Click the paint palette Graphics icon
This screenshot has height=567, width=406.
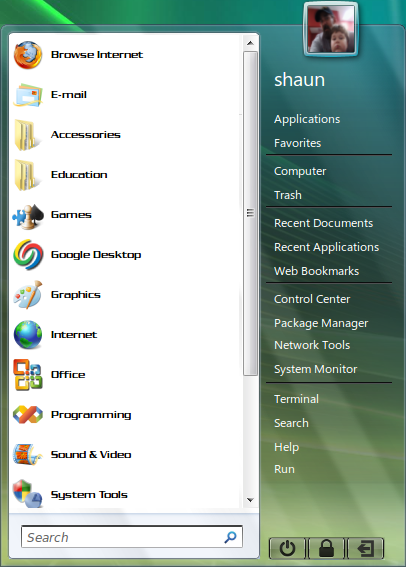(28, 295)
